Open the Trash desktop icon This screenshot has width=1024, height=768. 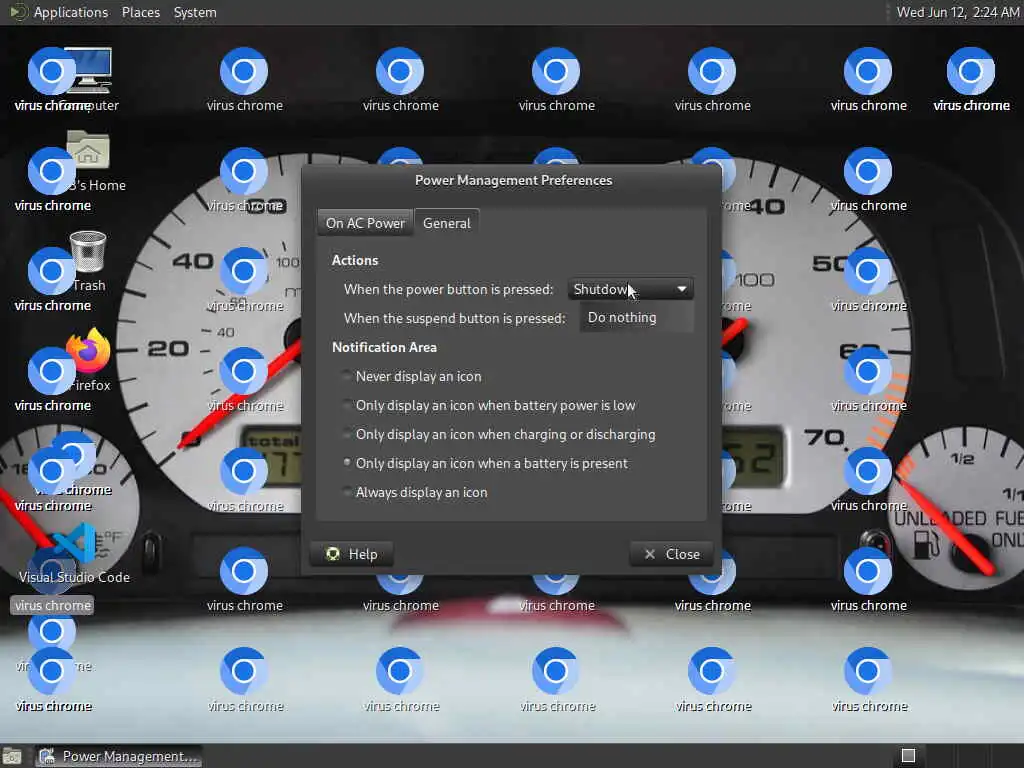click(88, 252)
